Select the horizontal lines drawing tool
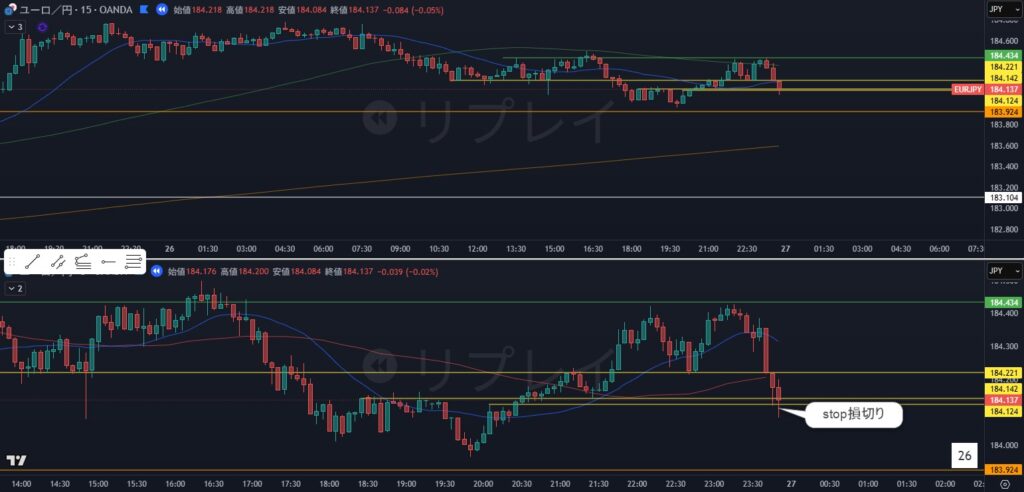The height and width of the screenshot is (492, 1024). click(x=133, y=262)
